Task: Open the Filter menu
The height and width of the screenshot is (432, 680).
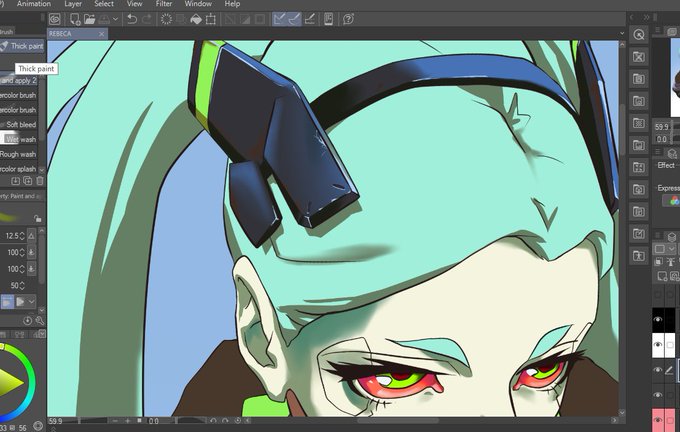Action: [164, 4]
